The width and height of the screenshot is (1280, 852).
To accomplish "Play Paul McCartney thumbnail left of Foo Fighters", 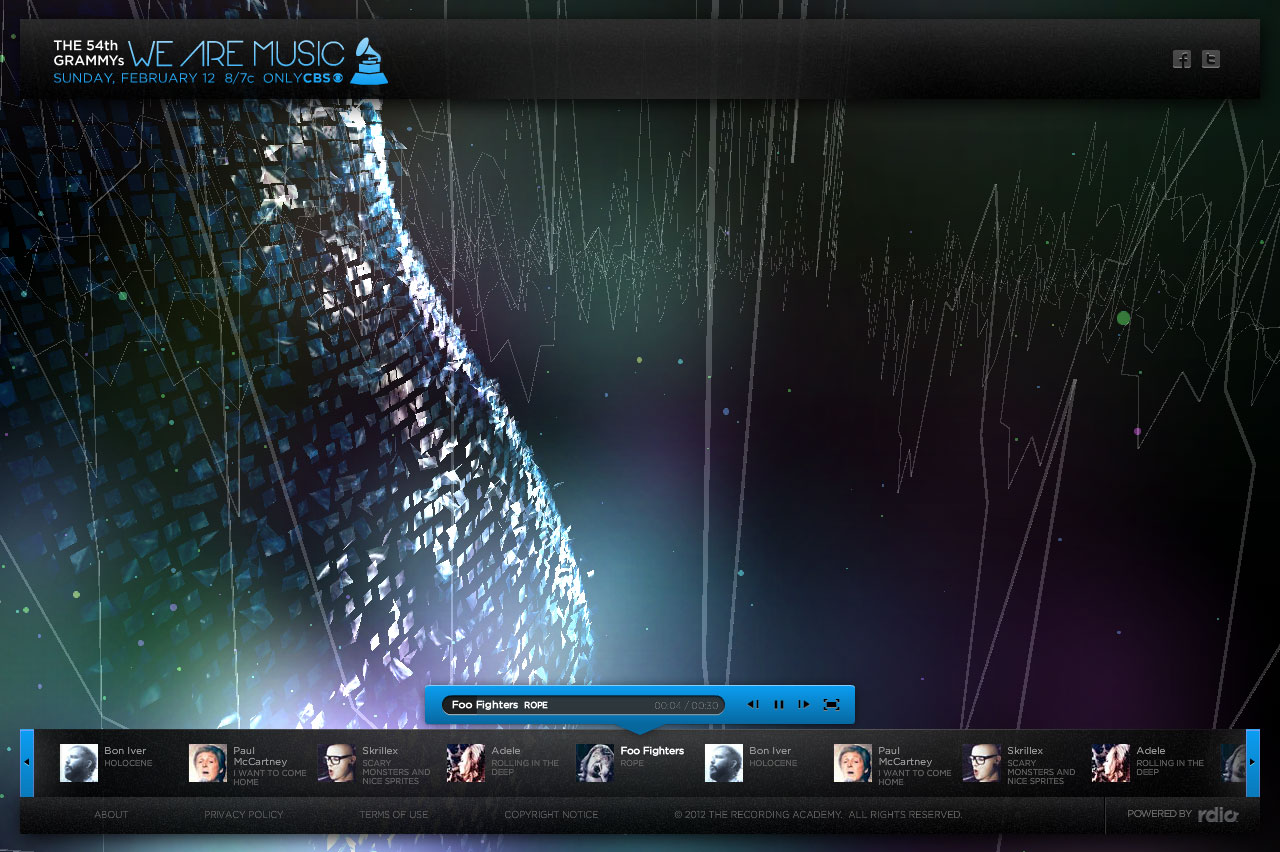I will (208, 763).
